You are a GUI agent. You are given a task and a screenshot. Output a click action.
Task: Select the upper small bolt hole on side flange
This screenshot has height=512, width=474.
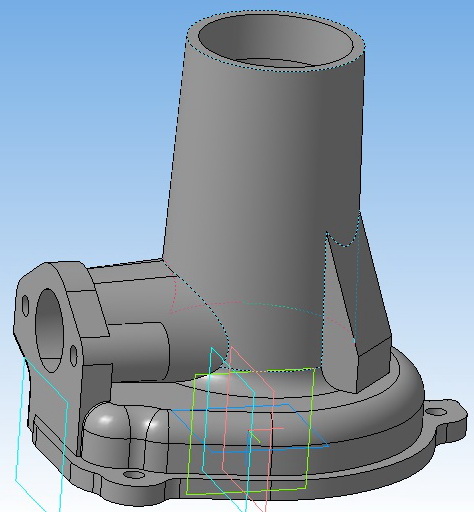point(25,305)
